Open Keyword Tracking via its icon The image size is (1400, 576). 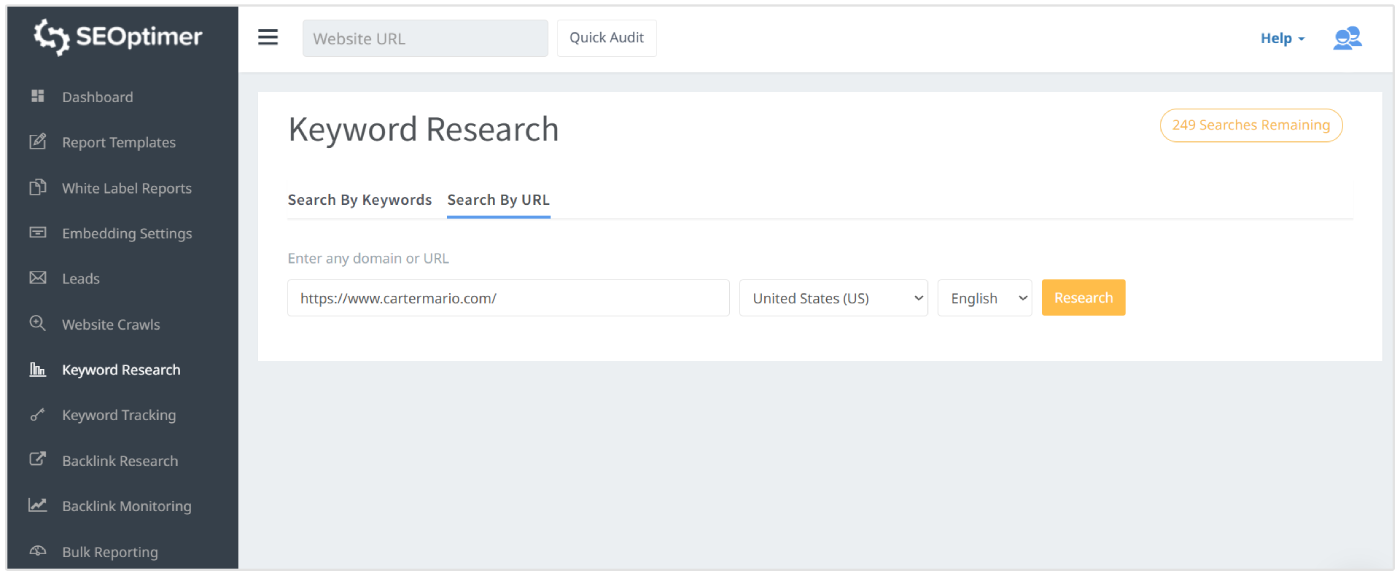pyautogui.click(x=36, y=414)
